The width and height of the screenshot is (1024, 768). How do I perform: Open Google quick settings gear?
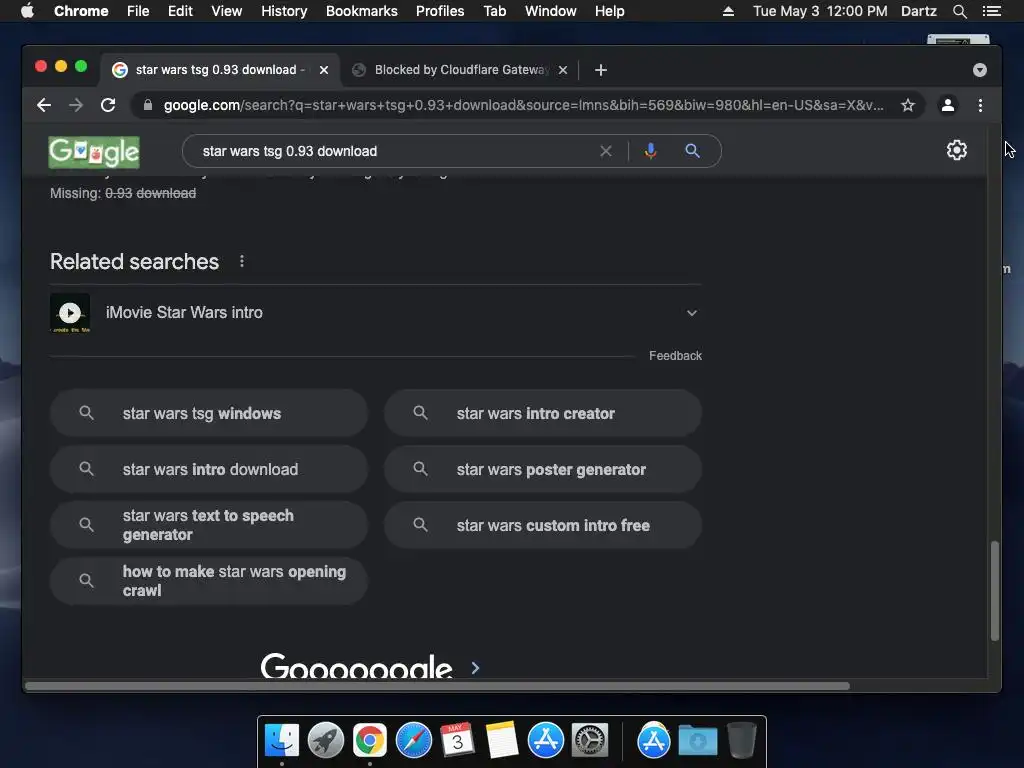click(957, 150)
